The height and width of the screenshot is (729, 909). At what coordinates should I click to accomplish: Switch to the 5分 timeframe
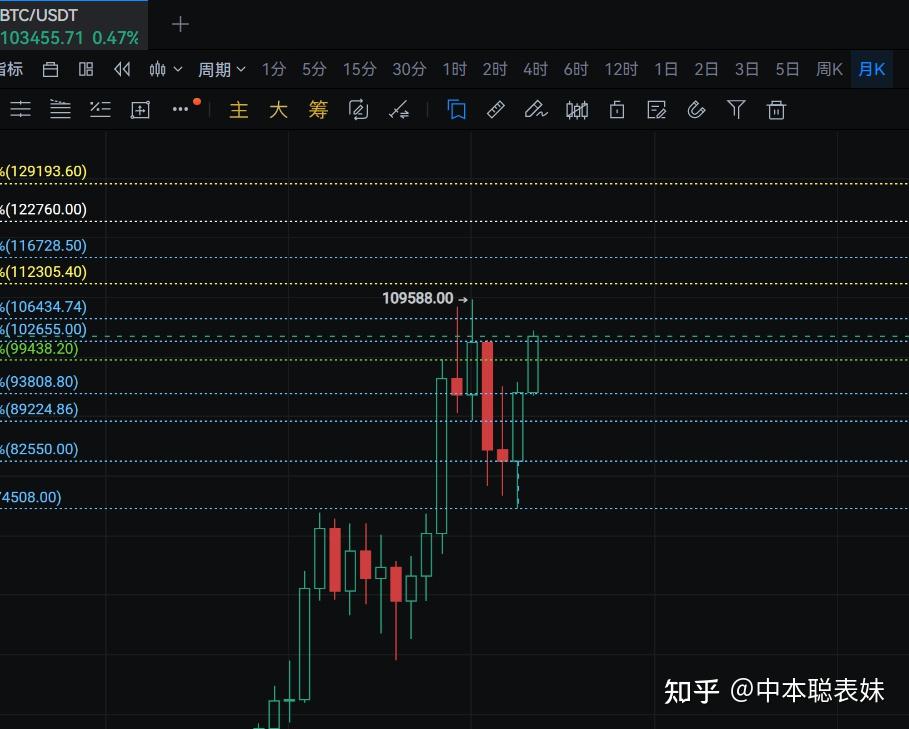[x=314, y=70]
